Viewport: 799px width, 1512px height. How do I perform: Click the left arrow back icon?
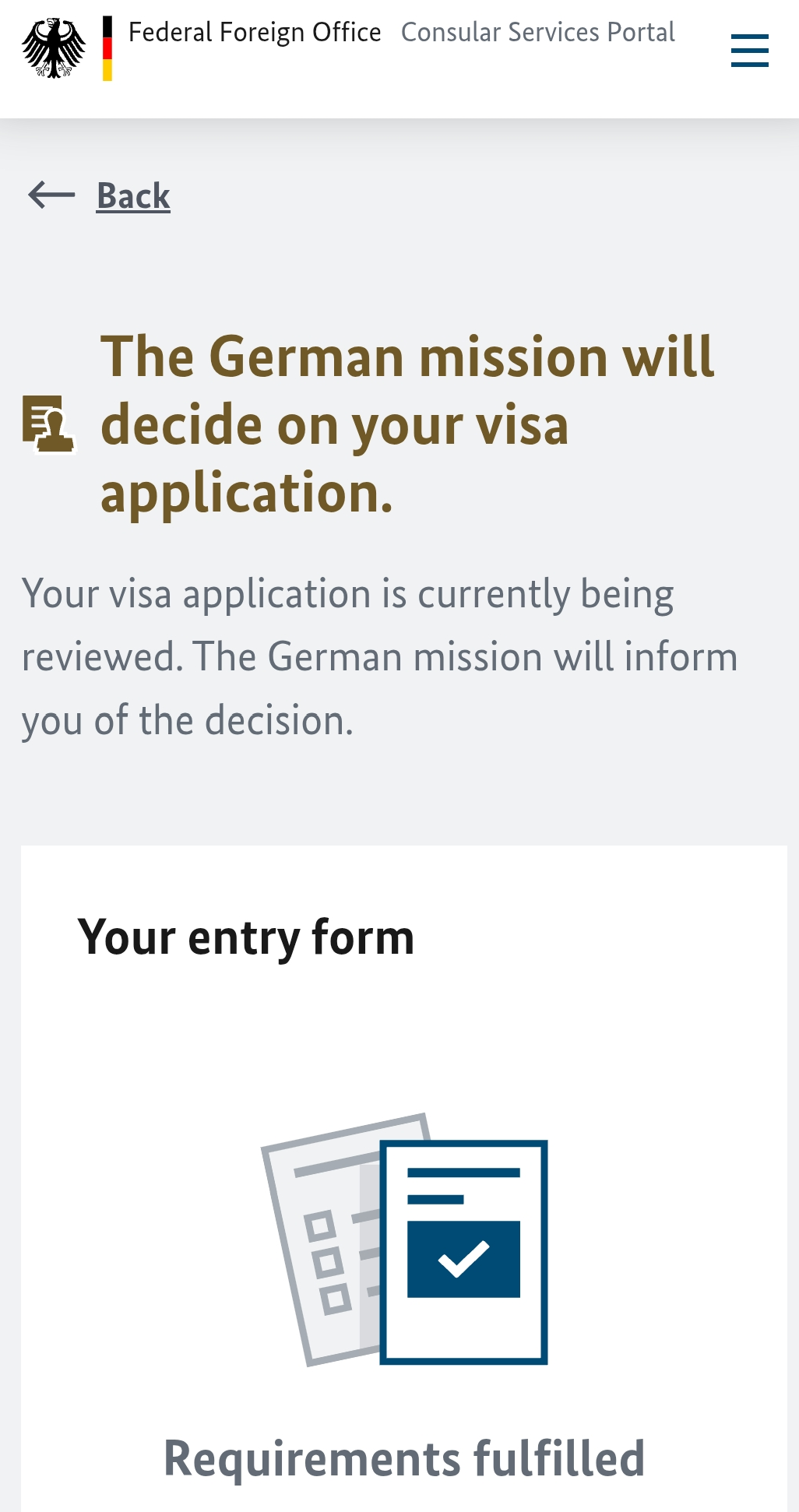coord(51,195)
